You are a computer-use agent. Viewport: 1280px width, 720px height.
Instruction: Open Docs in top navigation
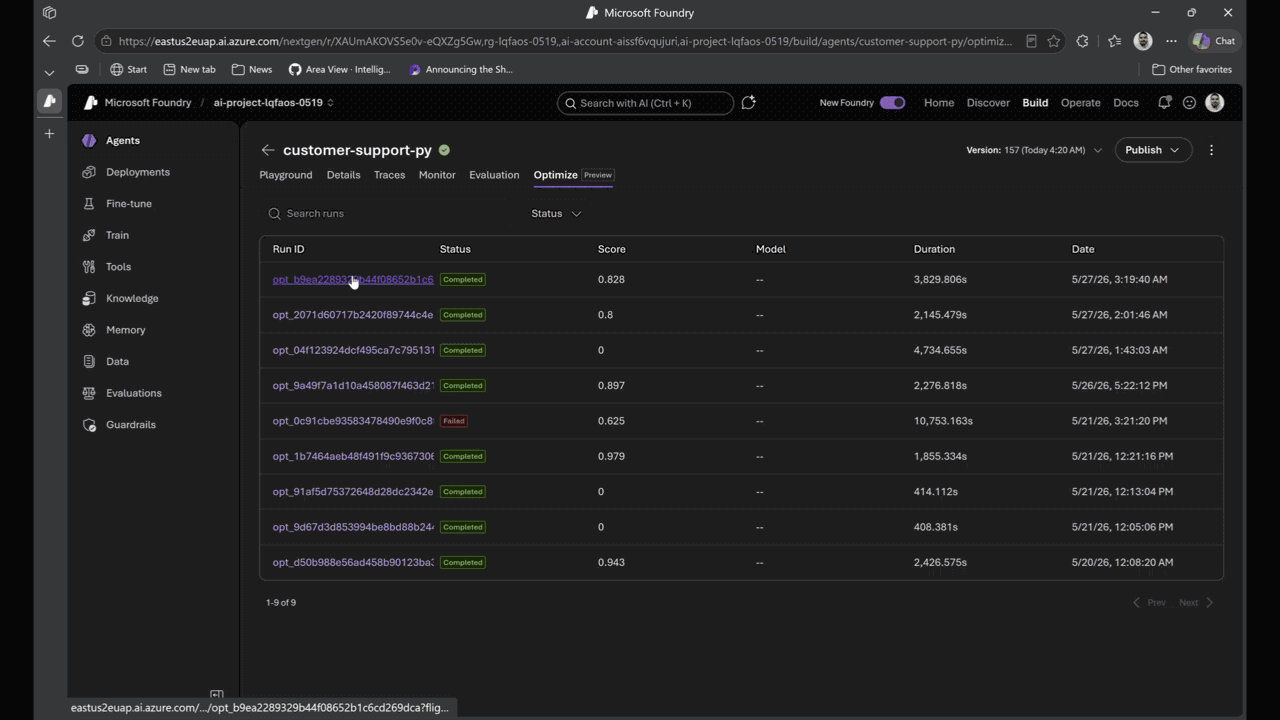pyautogui.click(x=1126, y=103)
